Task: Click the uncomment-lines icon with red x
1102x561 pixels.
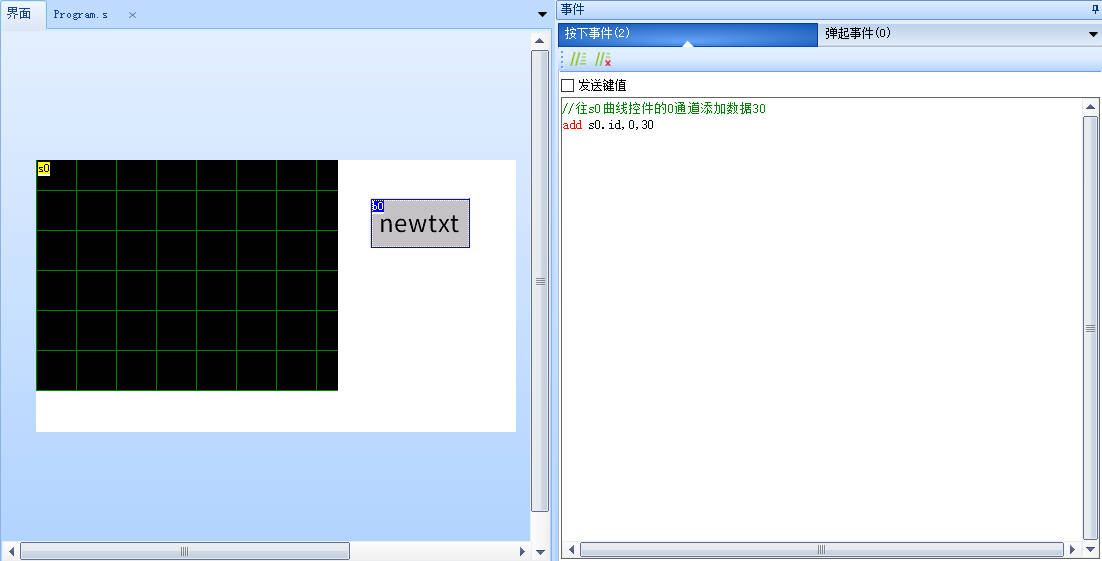Action: coord(603,60)
